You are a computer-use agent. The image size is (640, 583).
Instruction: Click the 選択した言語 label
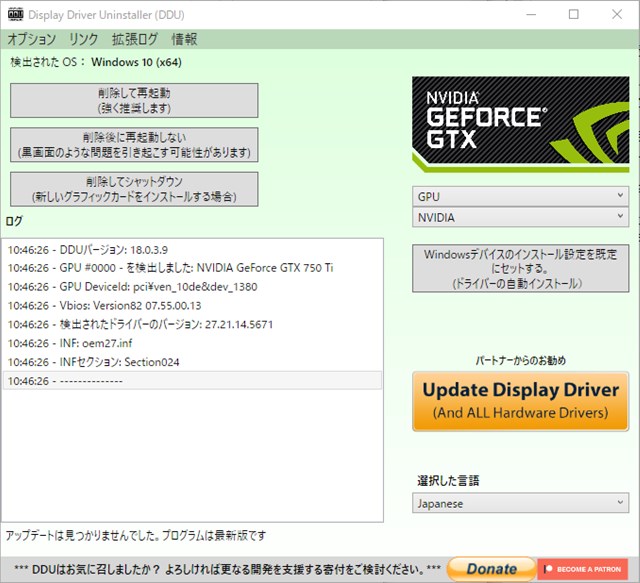coord(448,481)
